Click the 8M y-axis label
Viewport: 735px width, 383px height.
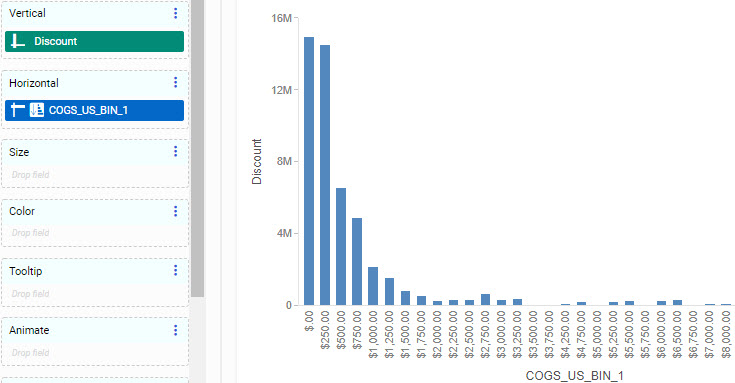click(x=284, y=161)
